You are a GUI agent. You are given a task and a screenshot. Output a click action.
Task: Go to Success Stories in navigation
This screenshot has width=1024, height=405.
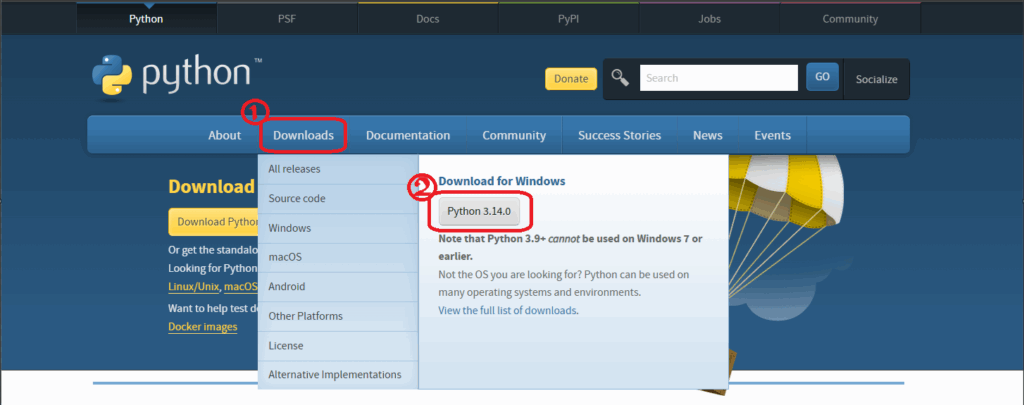pos(619,135)
